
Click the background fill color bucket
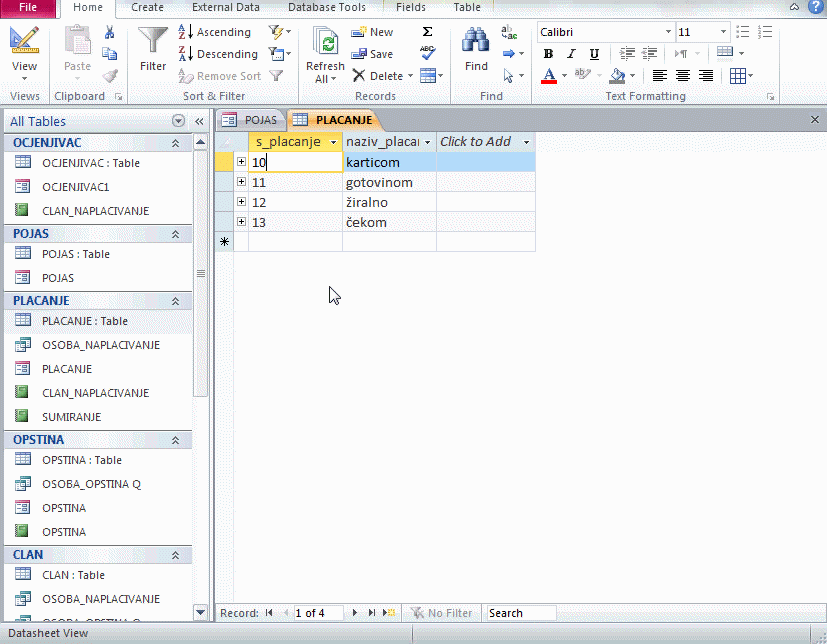(617, 76)
